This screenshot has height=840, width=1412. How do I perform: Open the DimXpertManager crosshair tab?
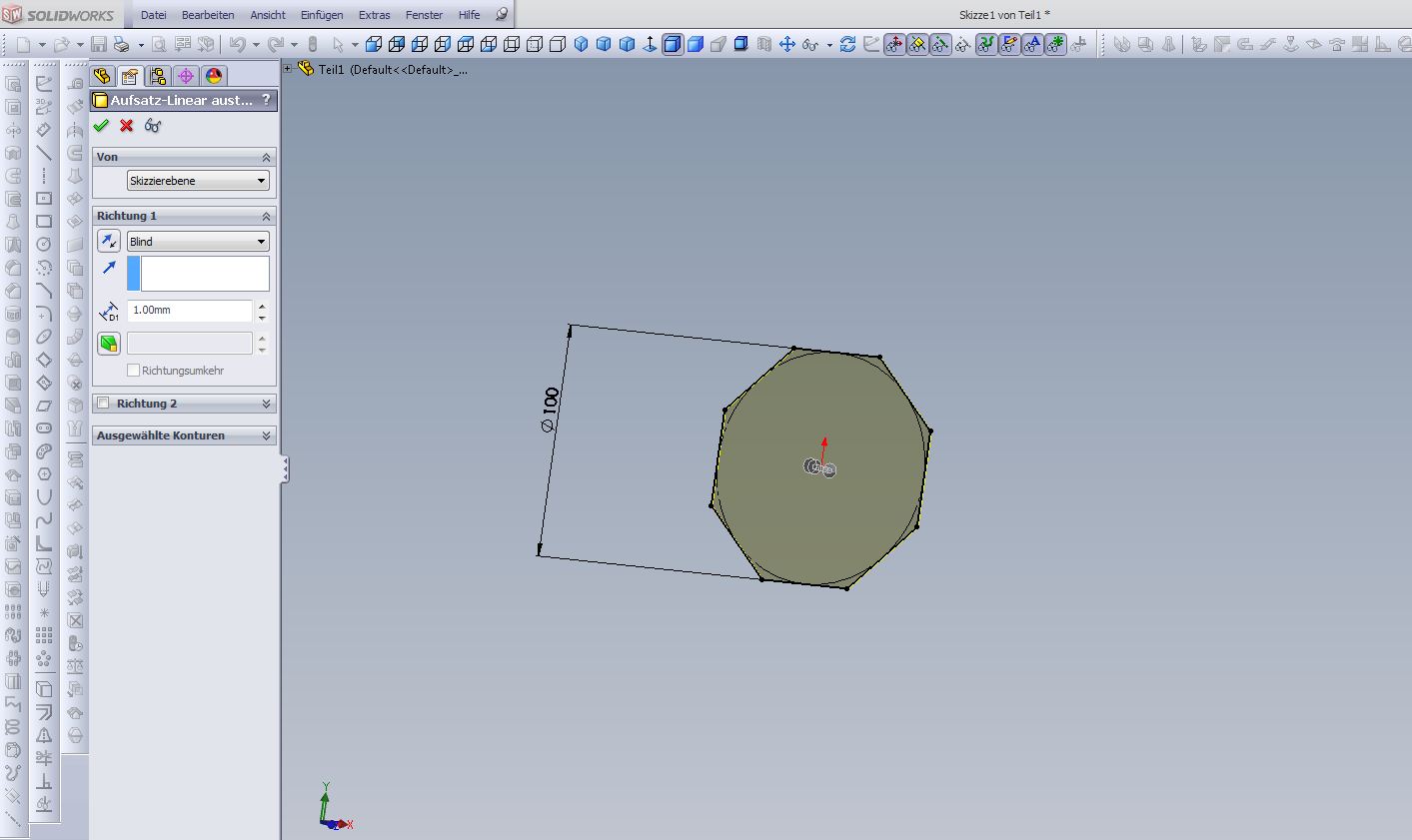point(186,77)
